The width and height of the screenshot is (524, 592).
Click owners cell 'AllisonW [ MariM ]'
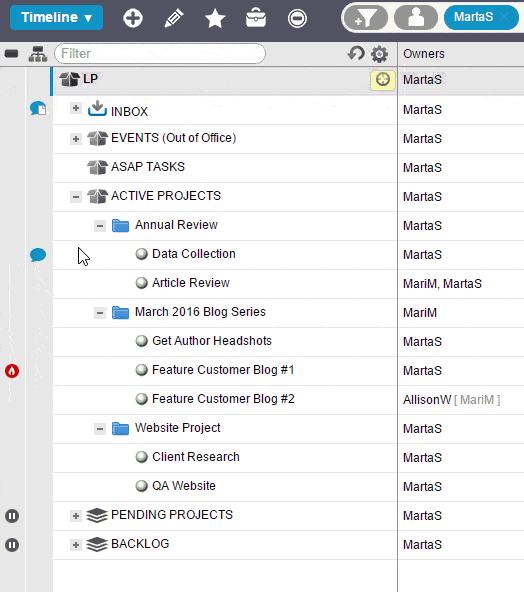coord(452,399)
